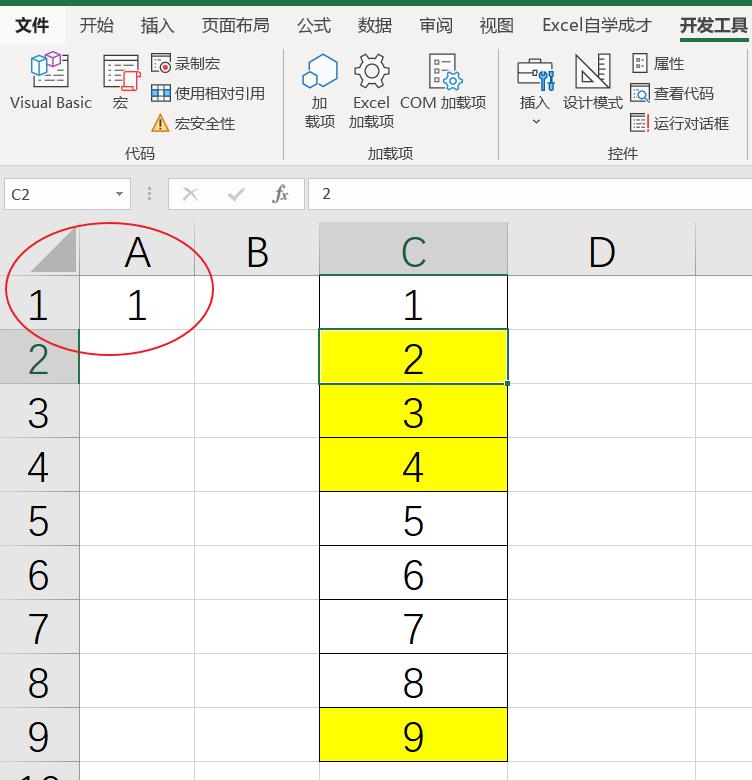The height and width of the screenshot is (780, 752).
Task: Open the Visual Basic editor
Action: 51,81
